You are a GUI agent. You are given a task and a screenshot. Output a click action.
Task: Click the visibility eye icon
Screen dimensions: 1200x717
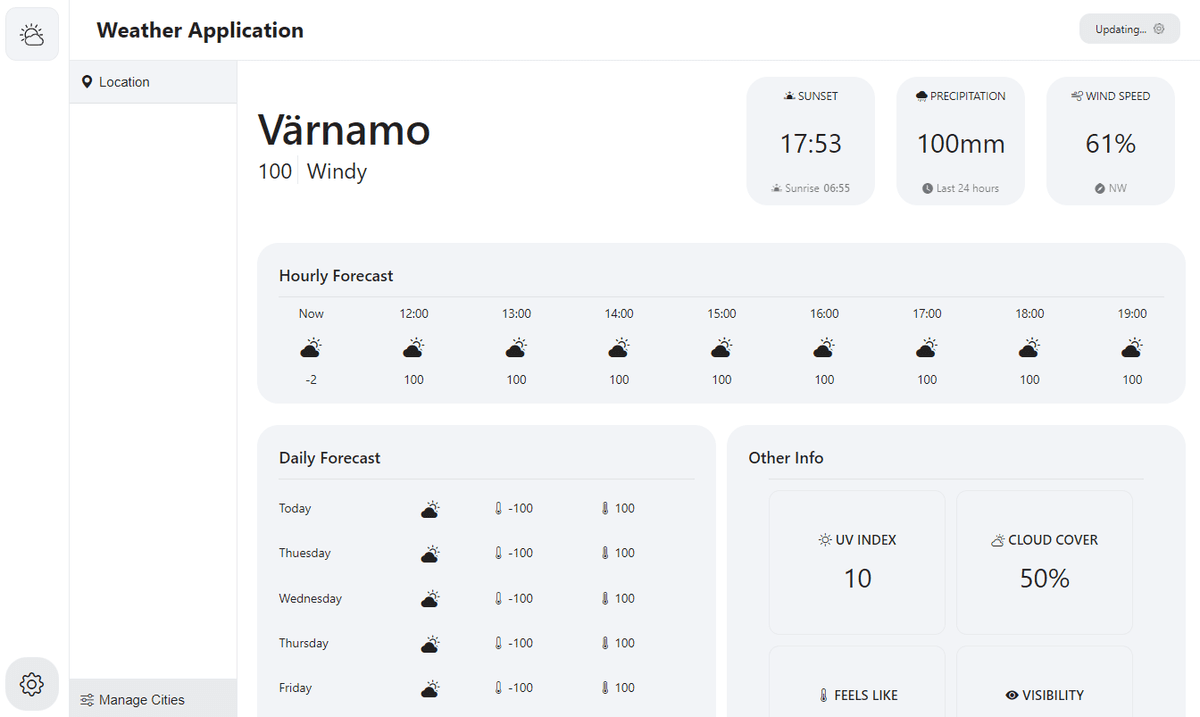point(1011,695)
